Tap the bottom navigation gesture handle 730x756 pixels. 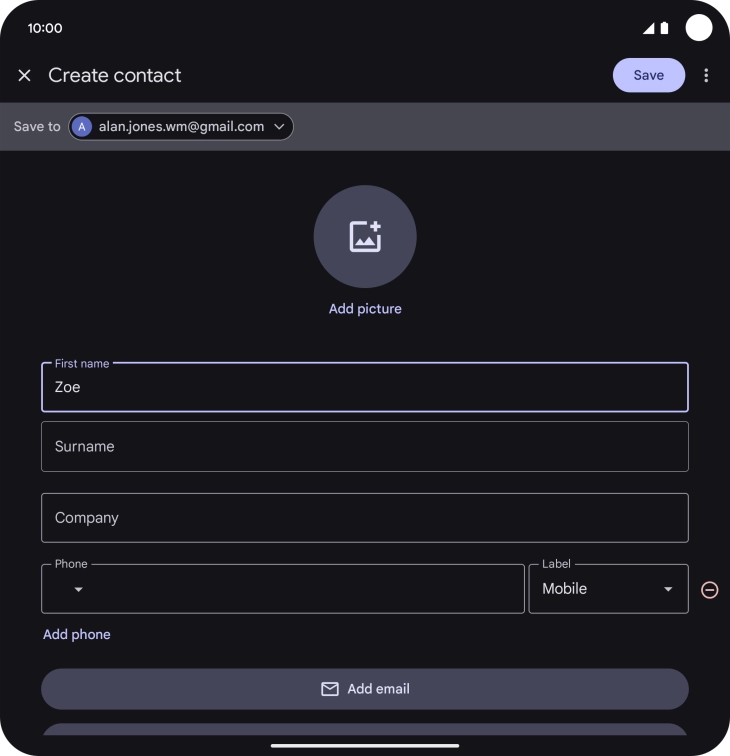[365, 745]
